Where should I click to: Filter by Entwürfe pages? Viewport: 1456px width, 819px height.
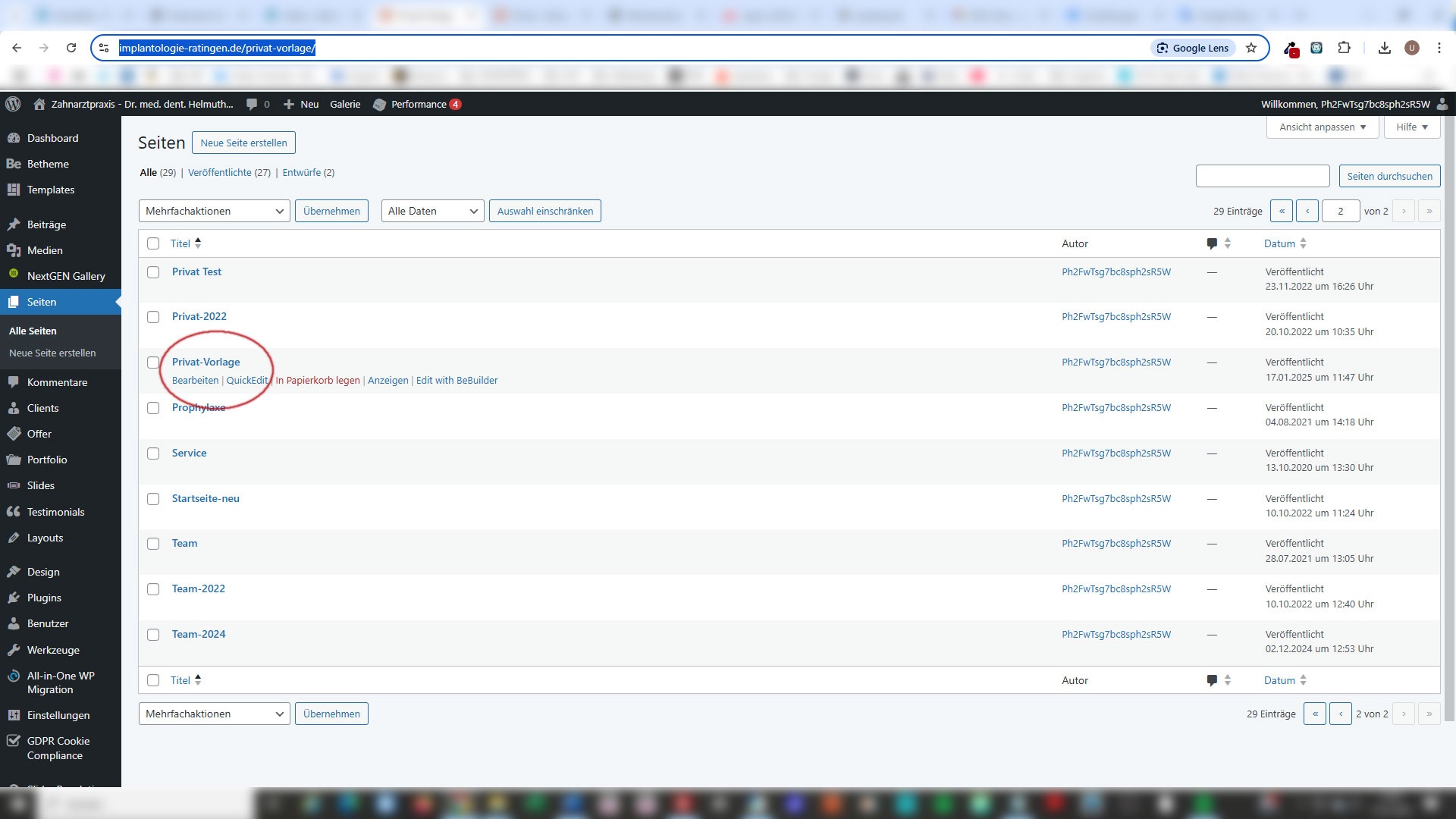(309, 172)
